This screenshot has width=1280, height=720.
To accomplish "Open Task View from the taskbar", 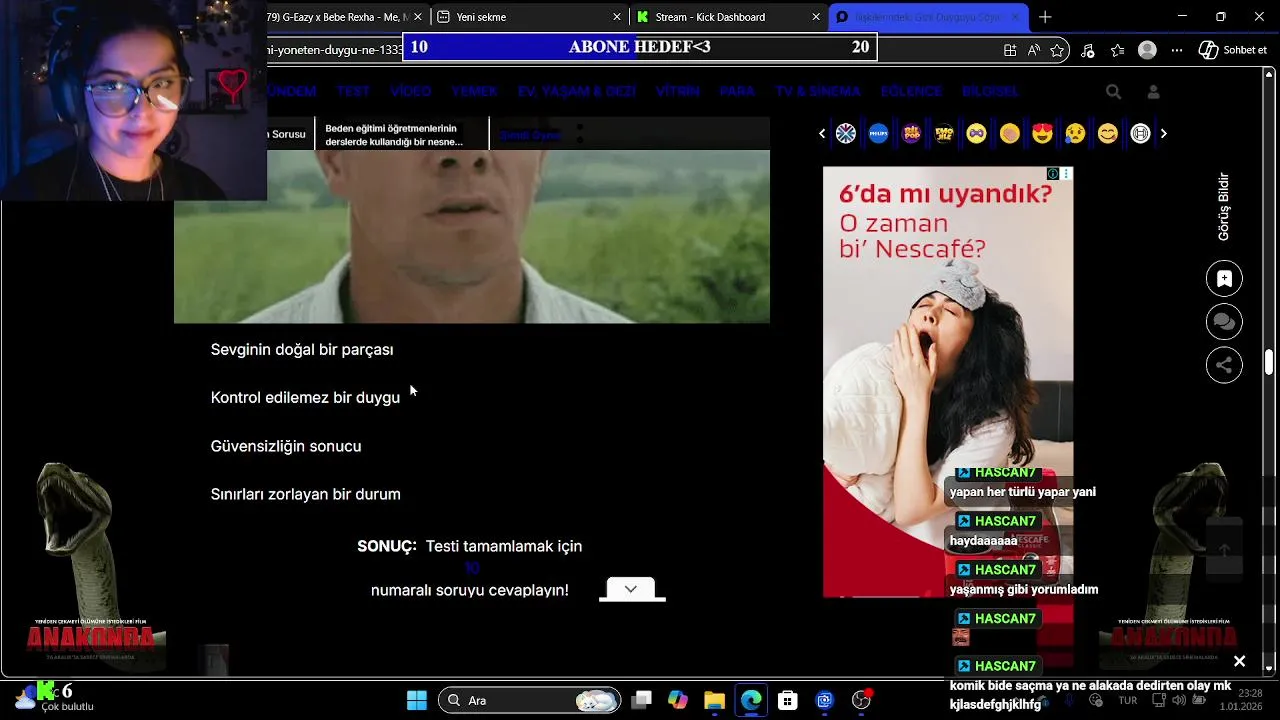I will (x=642, y=700).
